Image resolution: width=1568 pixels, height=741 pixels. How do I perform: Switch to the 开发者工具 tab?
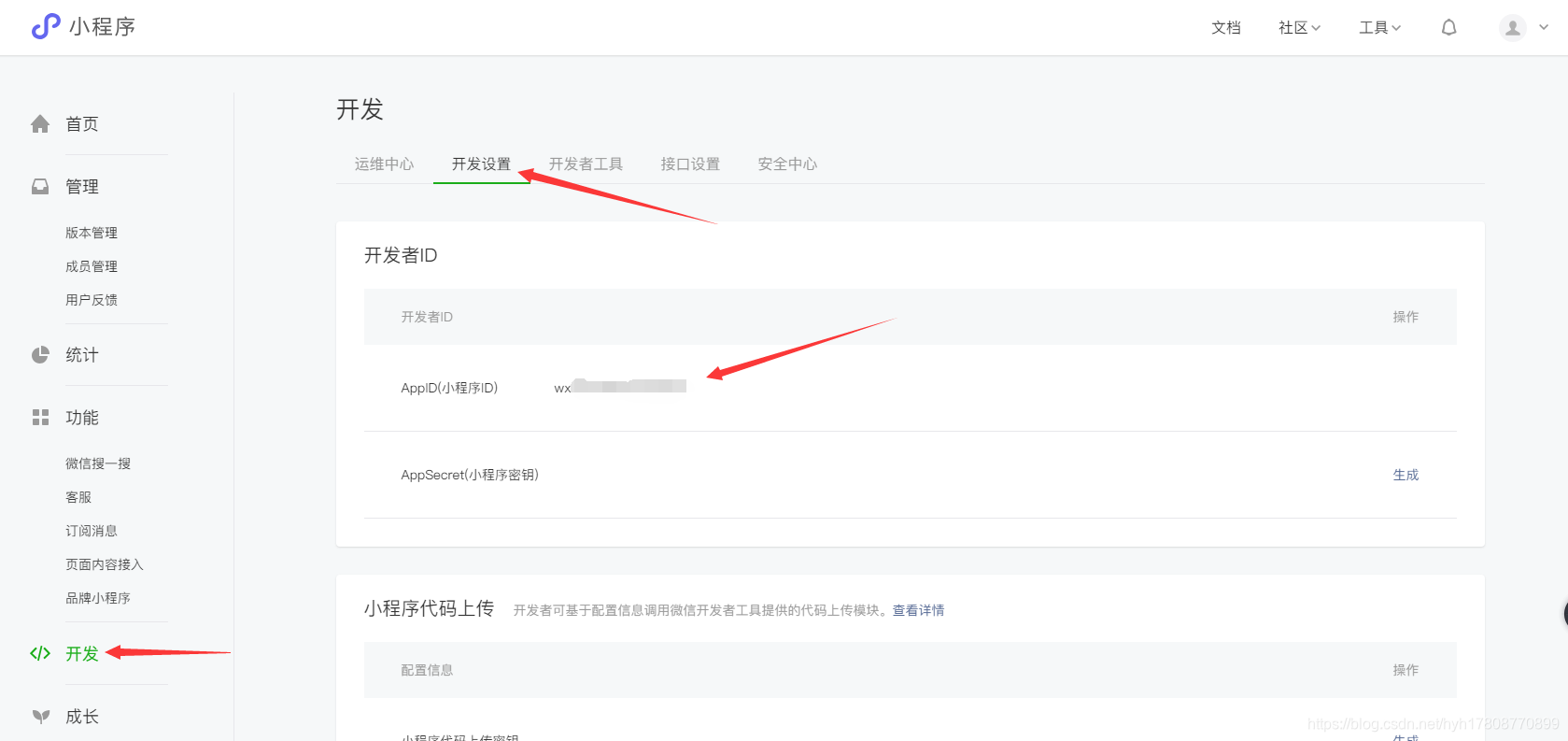[x=586, y=164]
